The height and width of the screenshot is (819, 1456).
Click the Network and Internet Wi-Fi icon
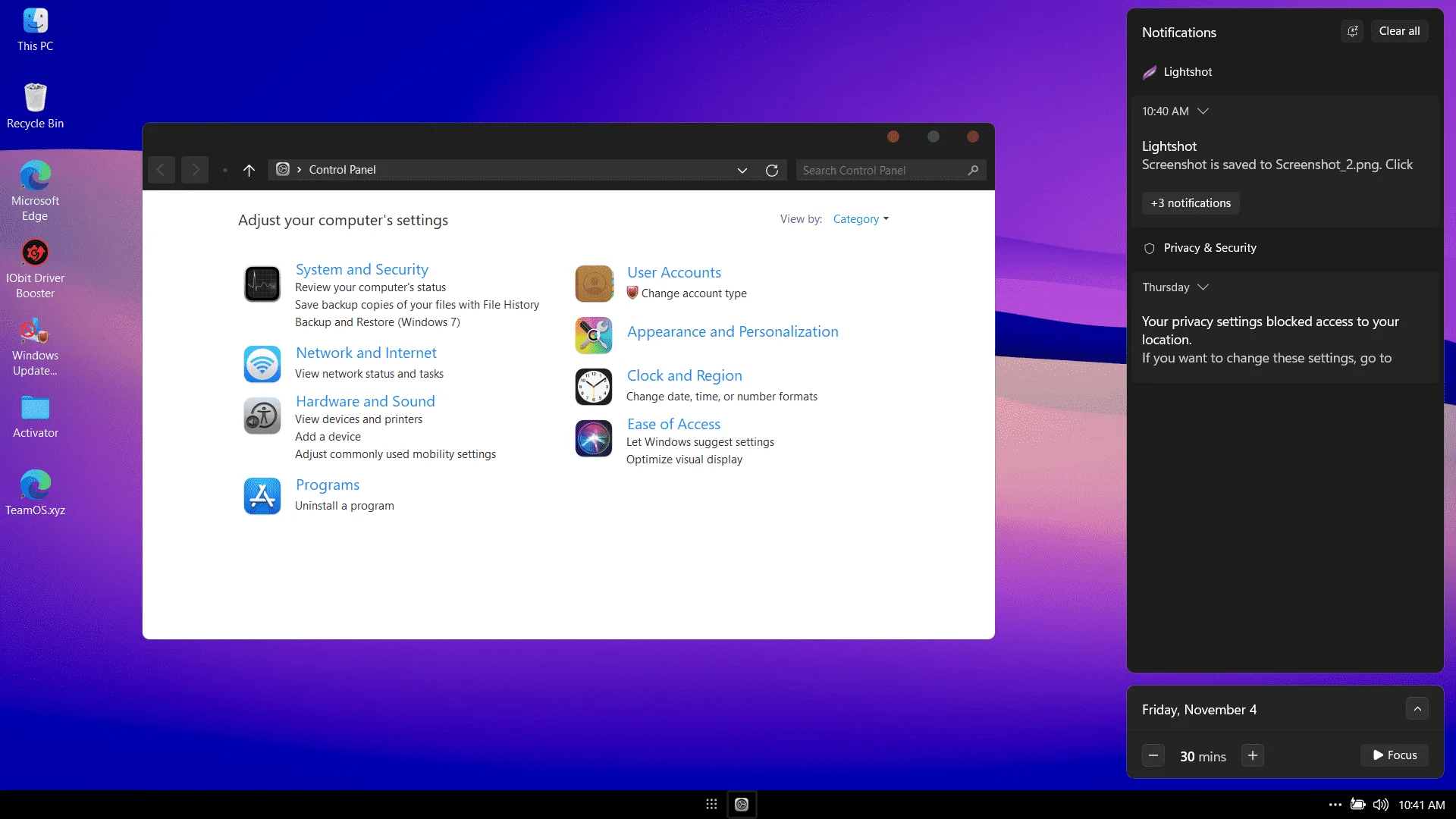(x=262, y=364)
